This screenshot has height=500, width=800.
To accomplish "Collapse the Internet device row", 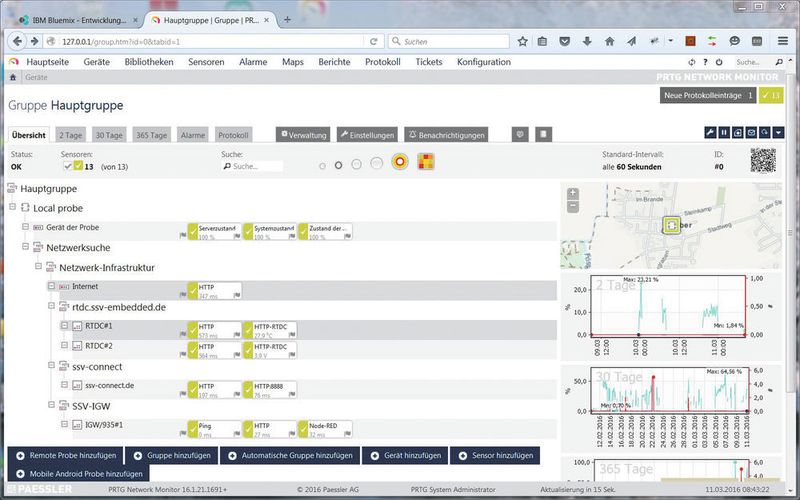I will (x=51, y=286).
